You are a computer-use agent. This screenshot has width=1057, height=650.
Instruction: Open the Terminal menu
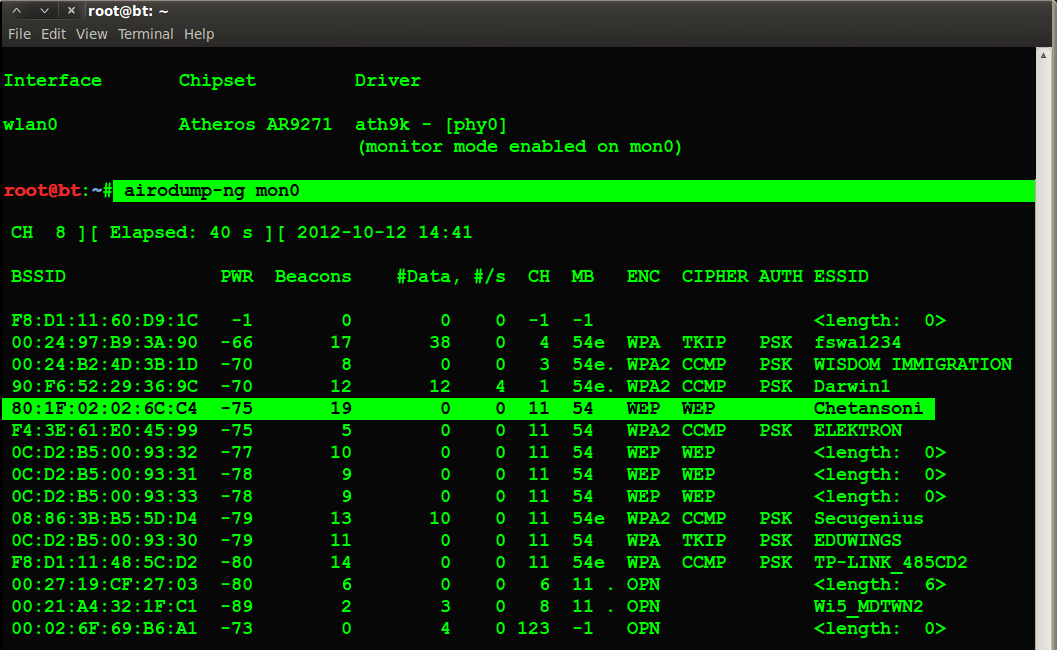click(146, 34)
